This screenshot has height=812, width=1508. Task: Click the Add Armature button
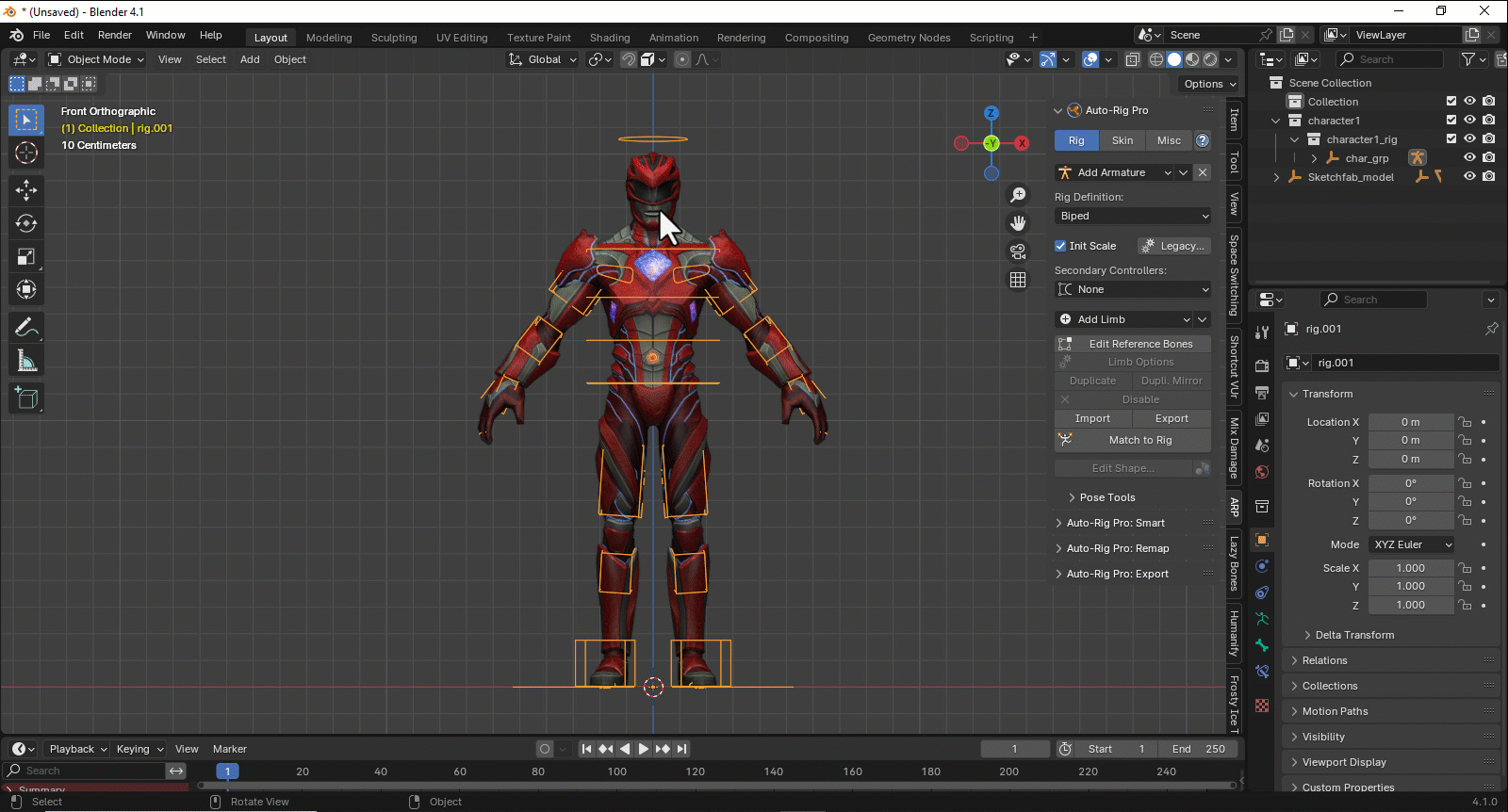pos(1113,172)
